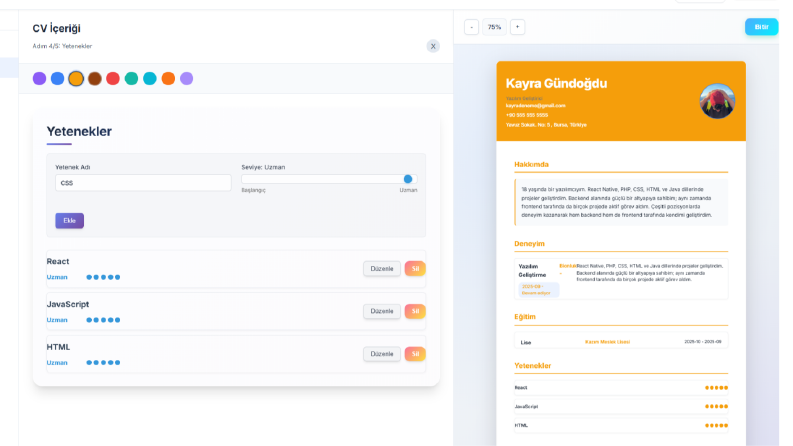793x446 pixels.
Task: Select the blue color swatch
Action: click(x=58, y=78)
